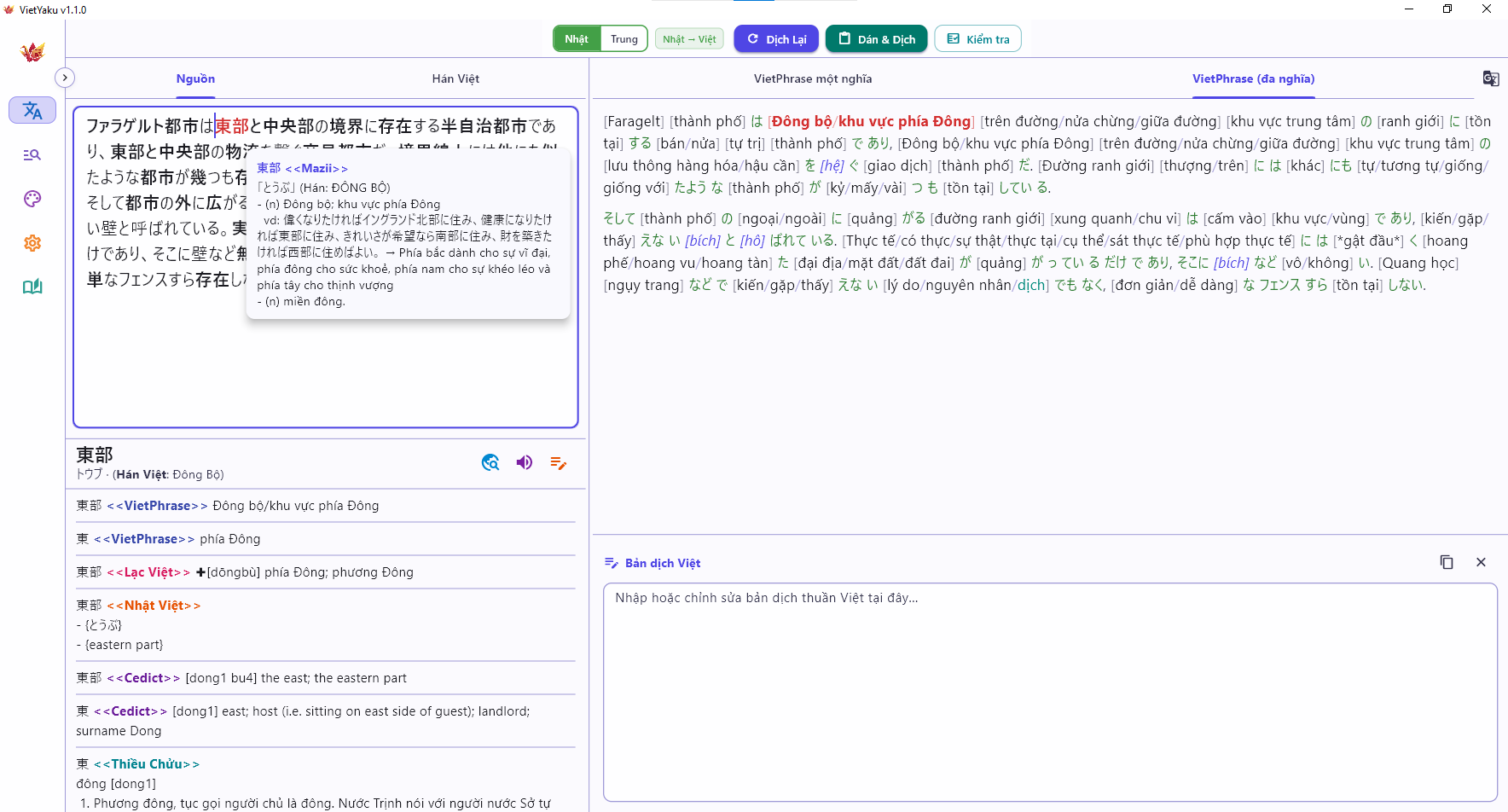Switch to VietPhrase một nghĩa tab
Screen dimensions: 1508x812
(x=813, y=78)
